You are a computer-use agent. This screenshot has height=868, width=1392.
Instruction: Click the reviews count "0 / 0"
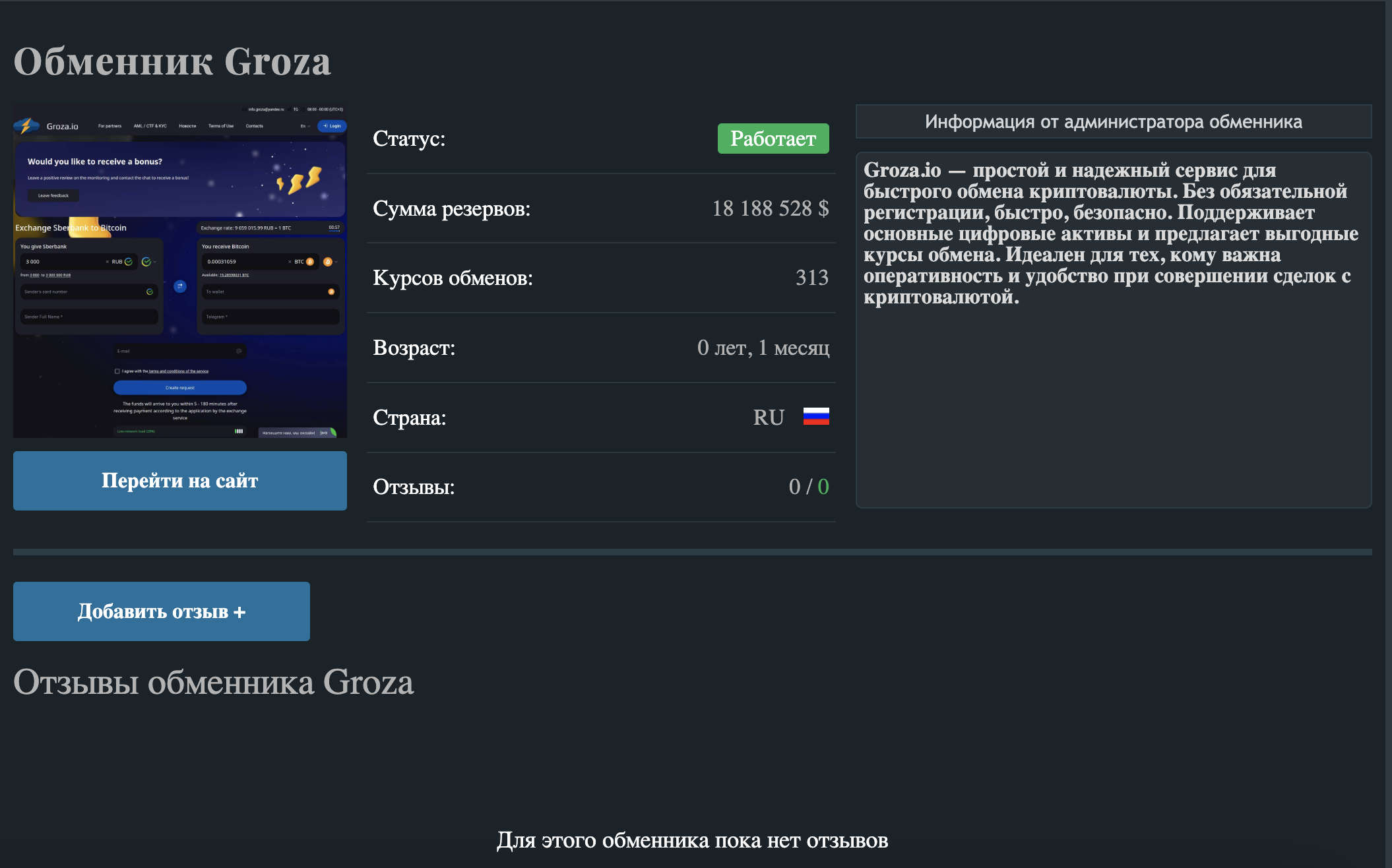click(x=809, y=487)
